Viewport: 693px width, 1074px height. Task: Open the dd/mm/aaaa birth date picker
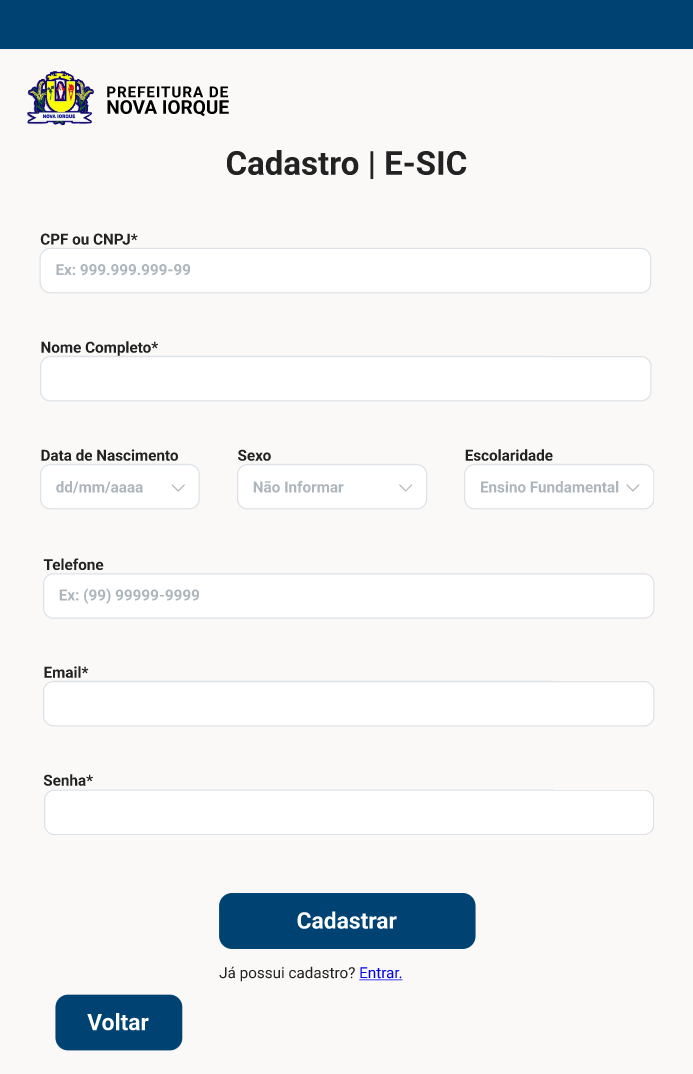(x=120, y=487)
